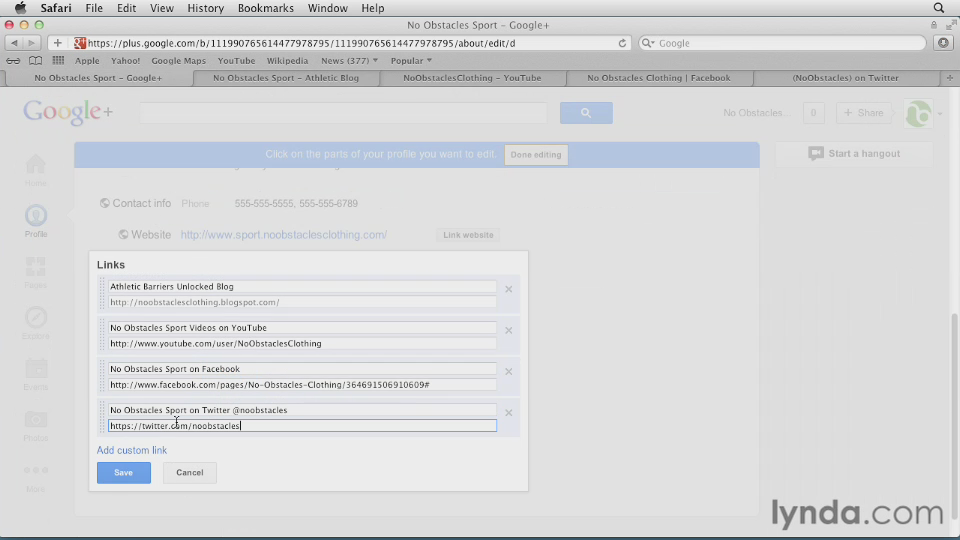Open Google Maps bookmark
Screen dimensions: 960x540
[179, 61]
